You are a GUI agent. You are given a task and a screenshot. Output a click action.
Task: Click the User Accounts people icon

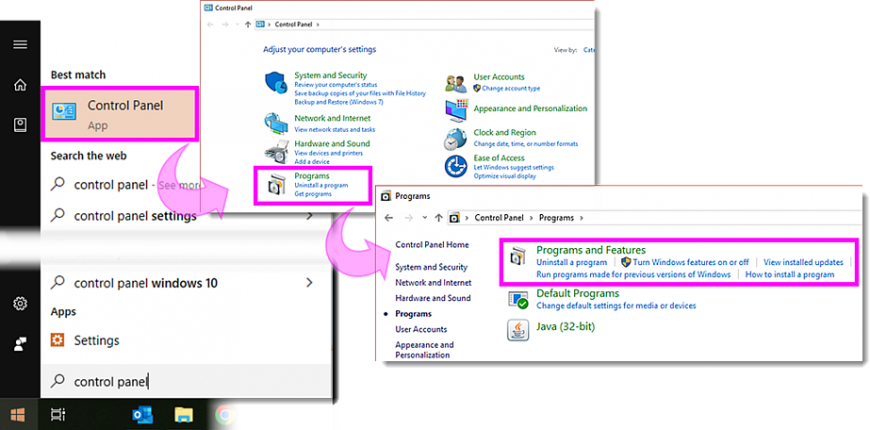point(456,83)
